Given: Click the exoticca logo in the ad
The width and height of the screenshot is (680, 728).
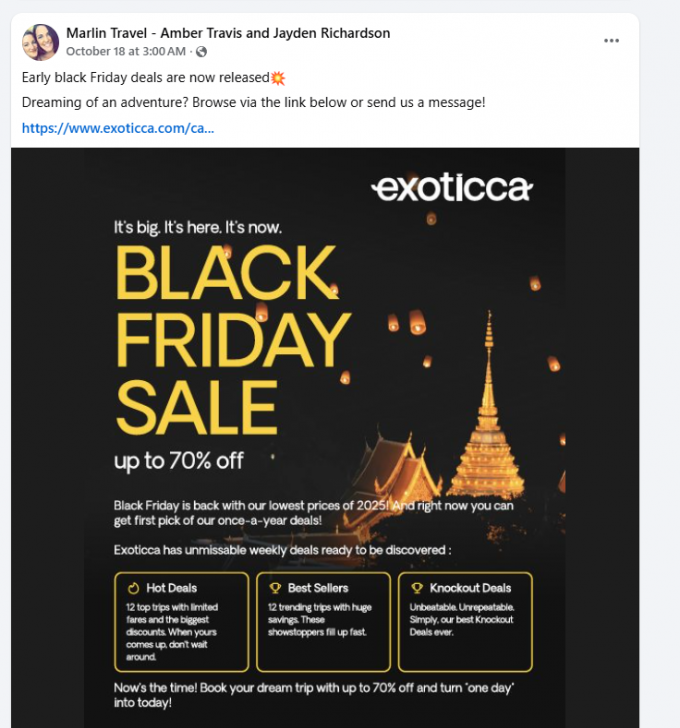Looking at the screenshot, I should 451,188.
